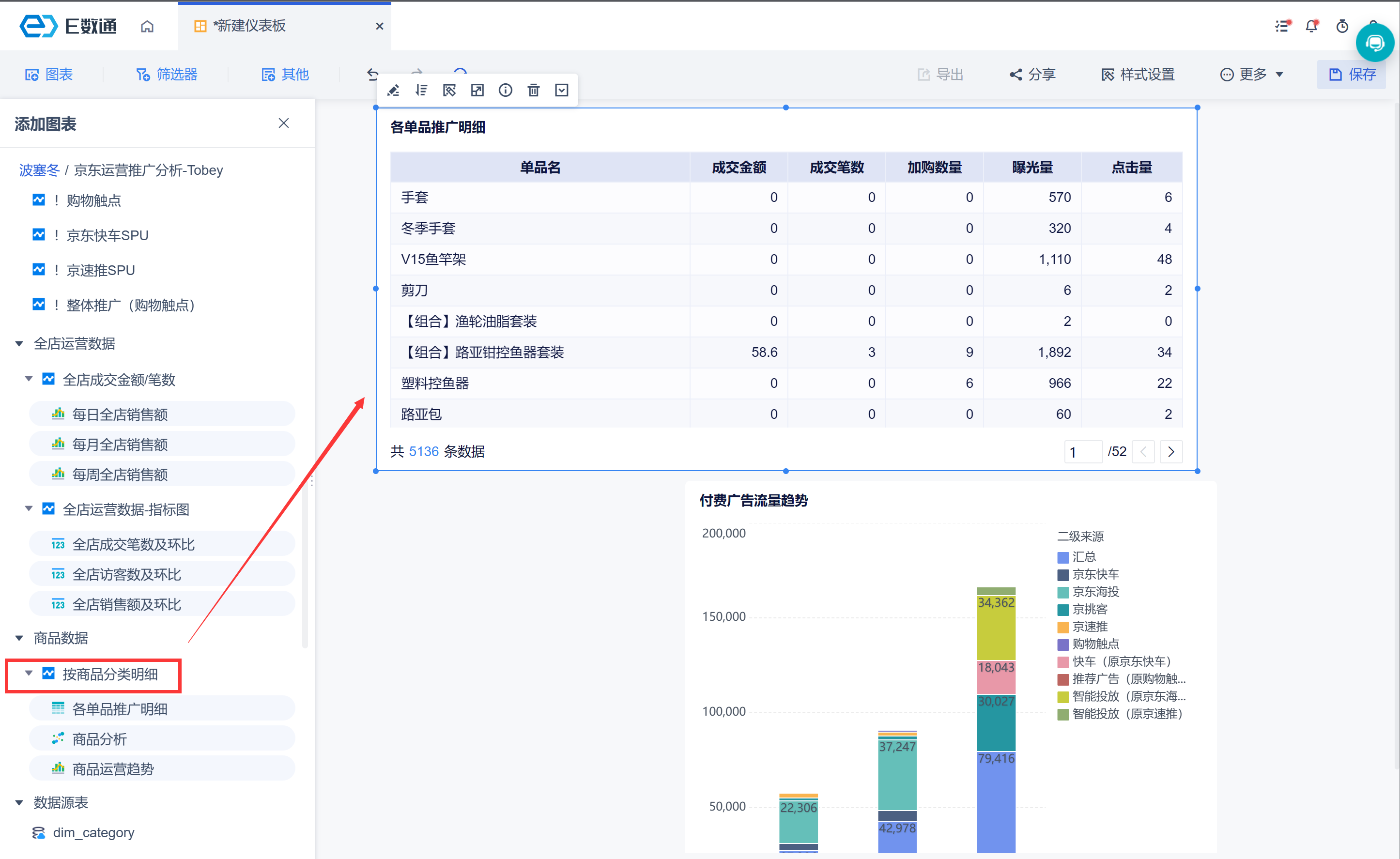
Task: Show chart info via the info icon
Action: pos(505,91)
